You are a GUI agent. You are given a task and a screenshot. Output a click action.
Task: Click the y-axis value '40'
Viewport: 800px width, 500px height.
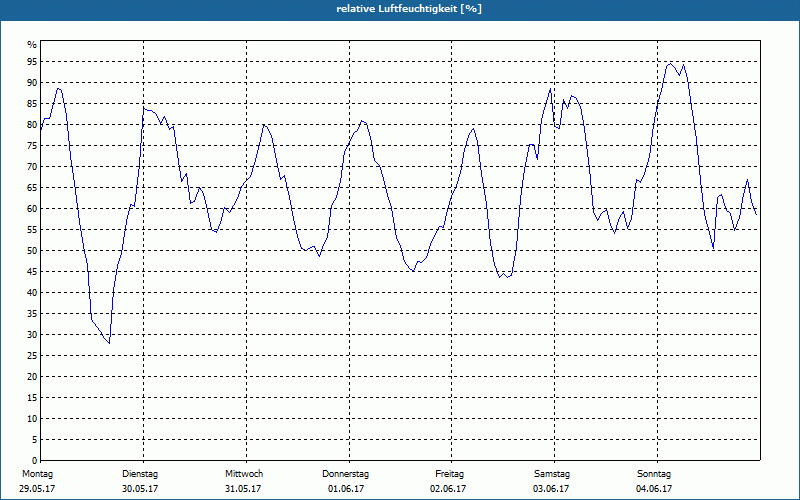point(32,293)
